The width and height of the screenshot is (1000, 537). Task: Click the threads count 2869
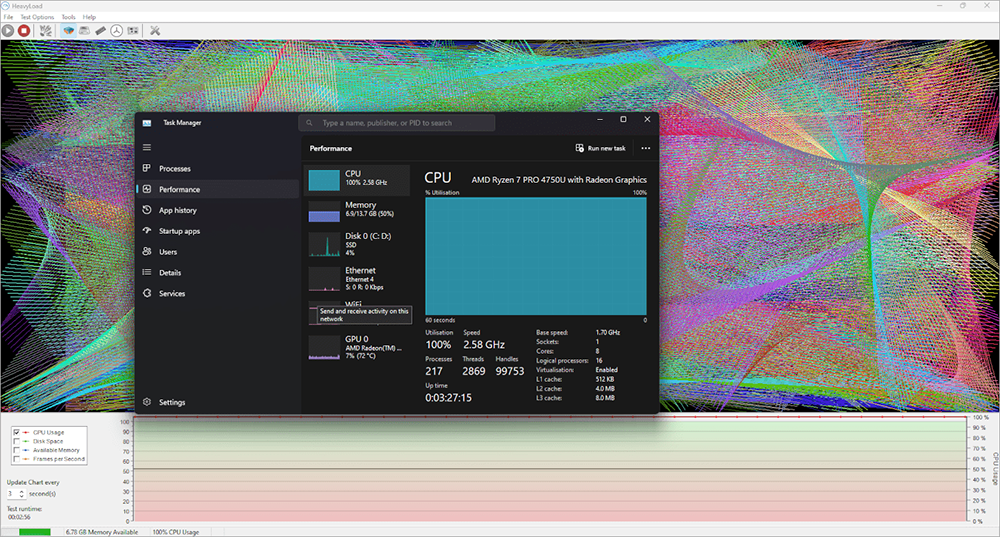[474, 371]
